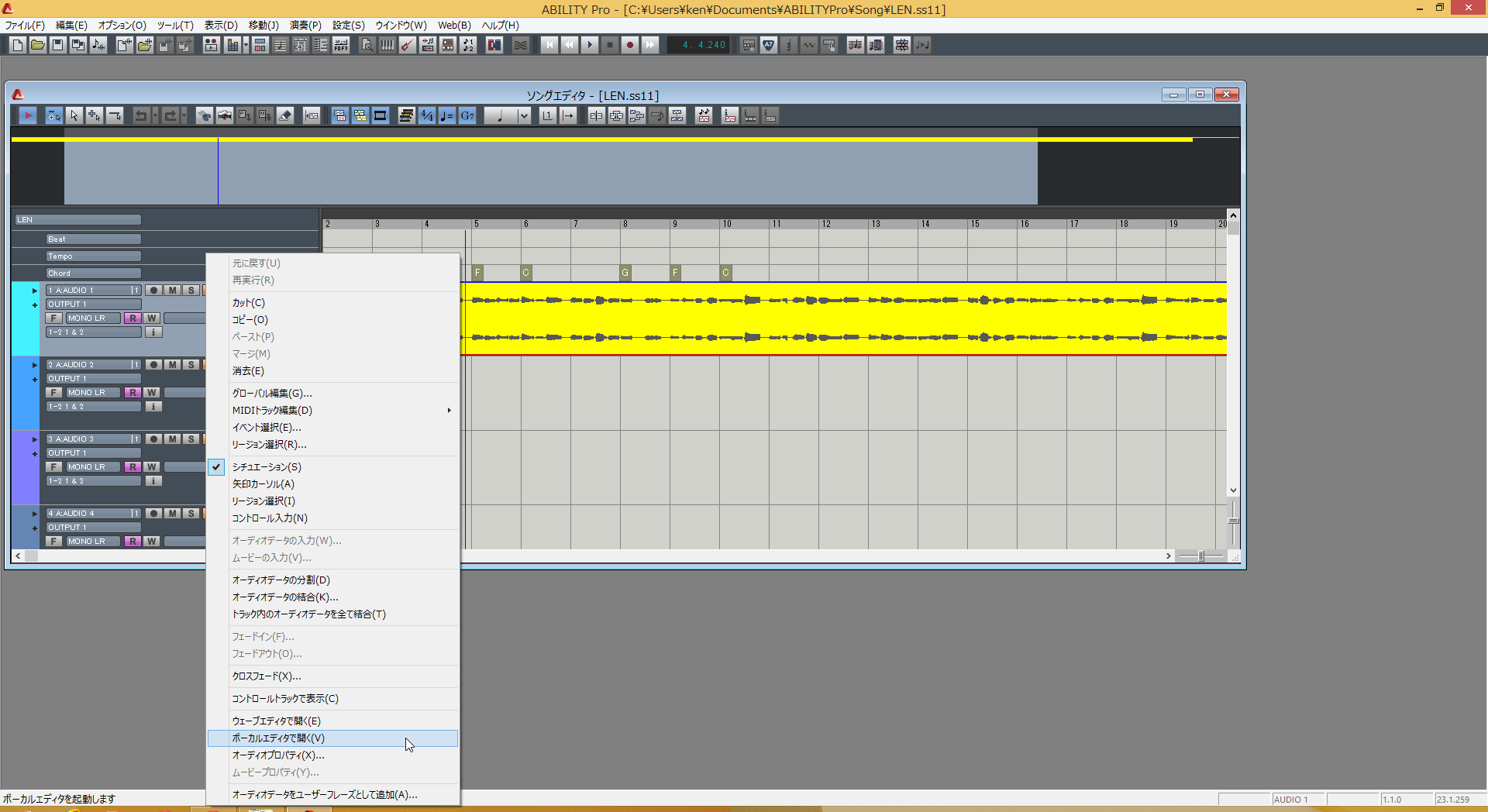Click the plus sign on AUDIO 1 track
Viewport: 1488px width, 812px height.
[35, 305]
